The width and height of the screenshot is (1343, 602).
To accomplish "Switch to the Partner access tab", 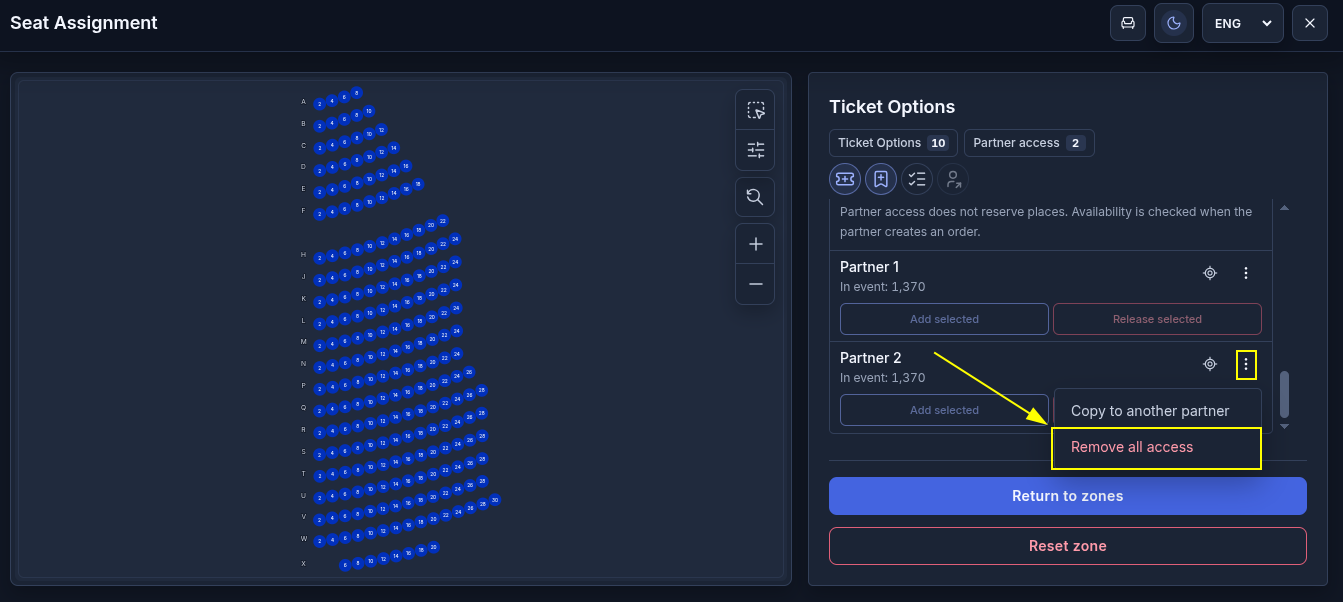I will click(1029, 143).
